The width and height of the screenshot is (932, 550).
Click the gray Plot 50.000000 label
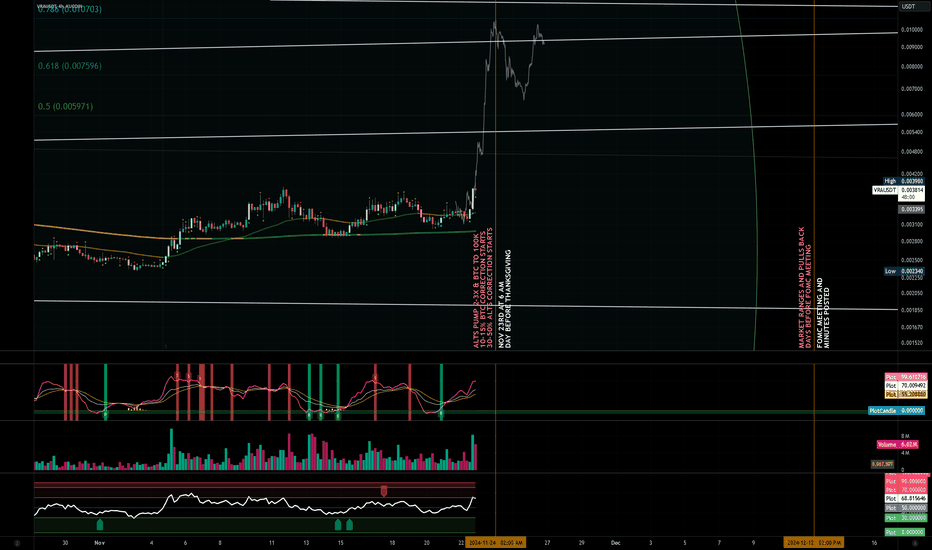click(906, 508)
